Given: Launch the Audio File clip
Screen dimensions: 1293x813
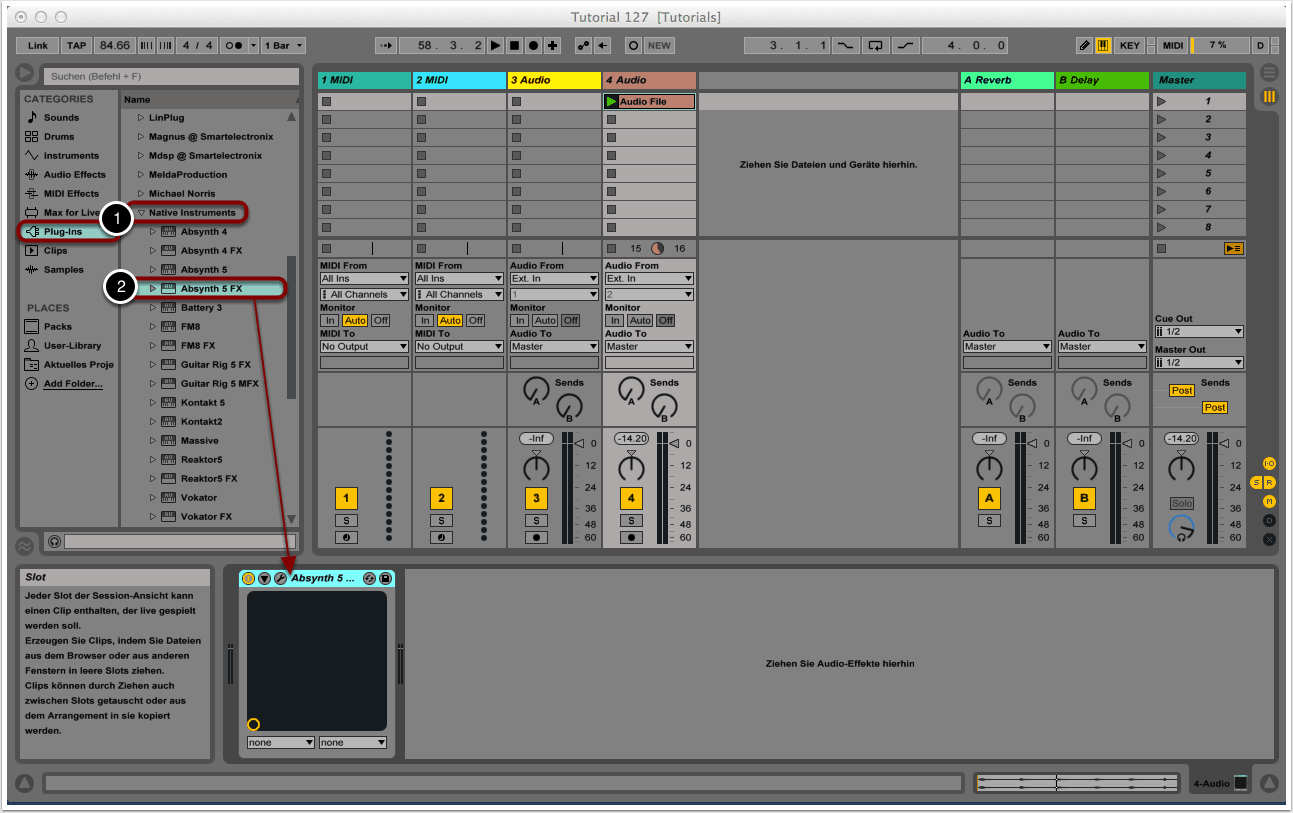Looking at the screenshot, I should point(611,101).
